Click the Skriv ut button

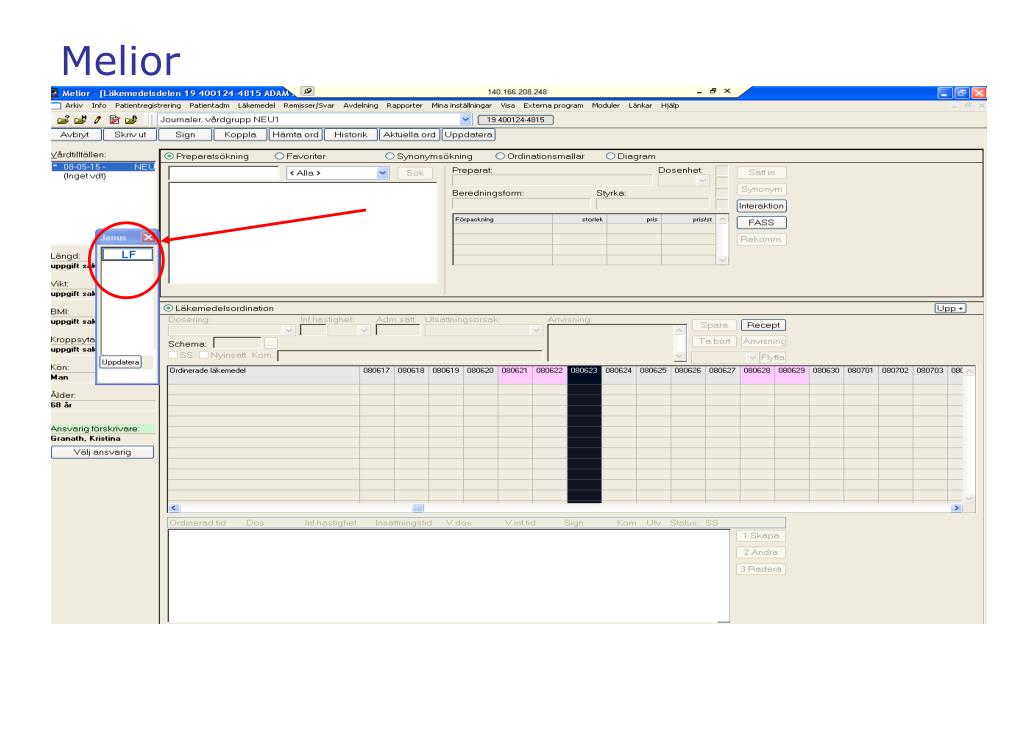click(x=130, y=134)
